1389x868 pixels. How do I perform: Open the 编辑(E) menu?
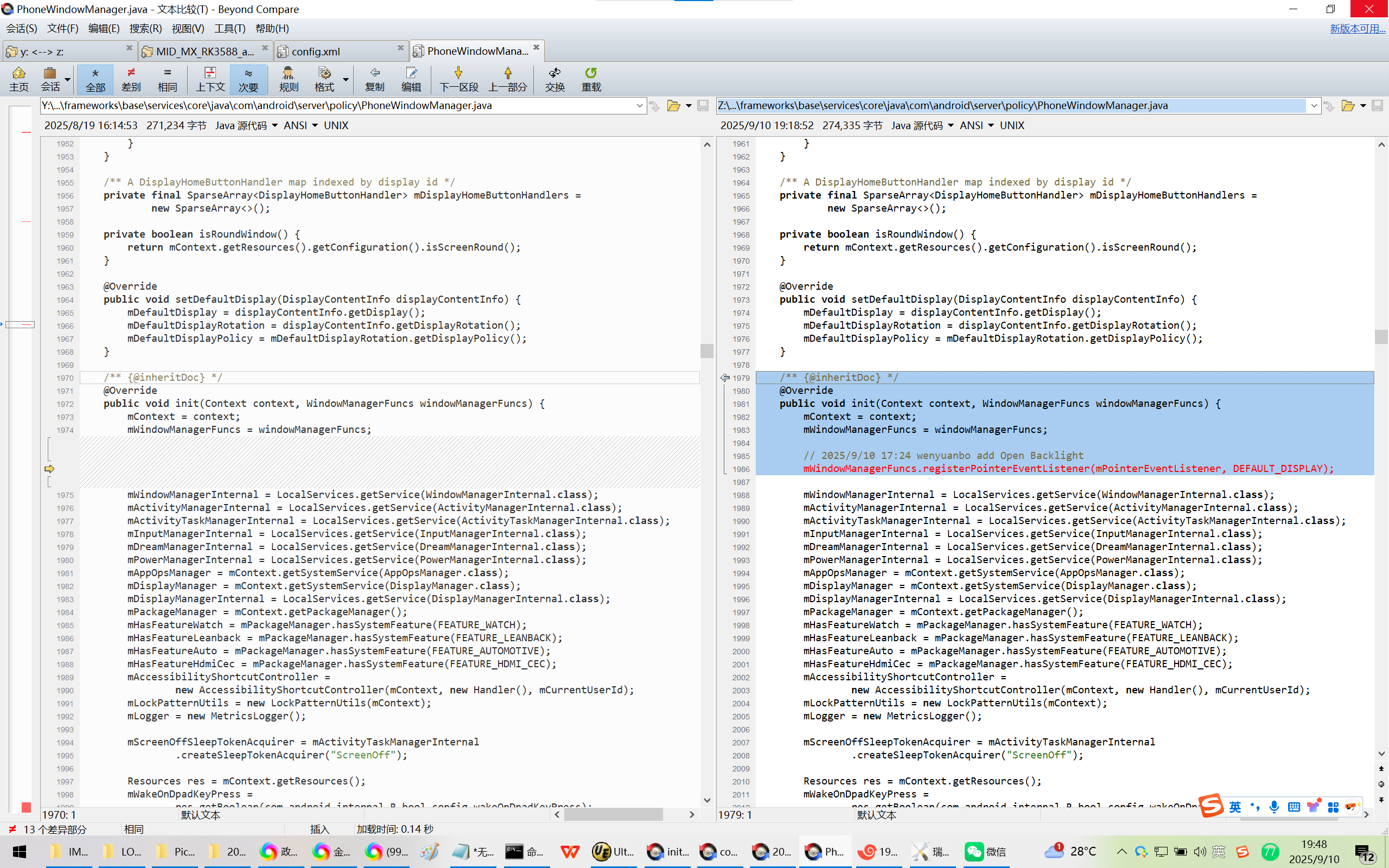pyautogui.click(x=104, y=28)
